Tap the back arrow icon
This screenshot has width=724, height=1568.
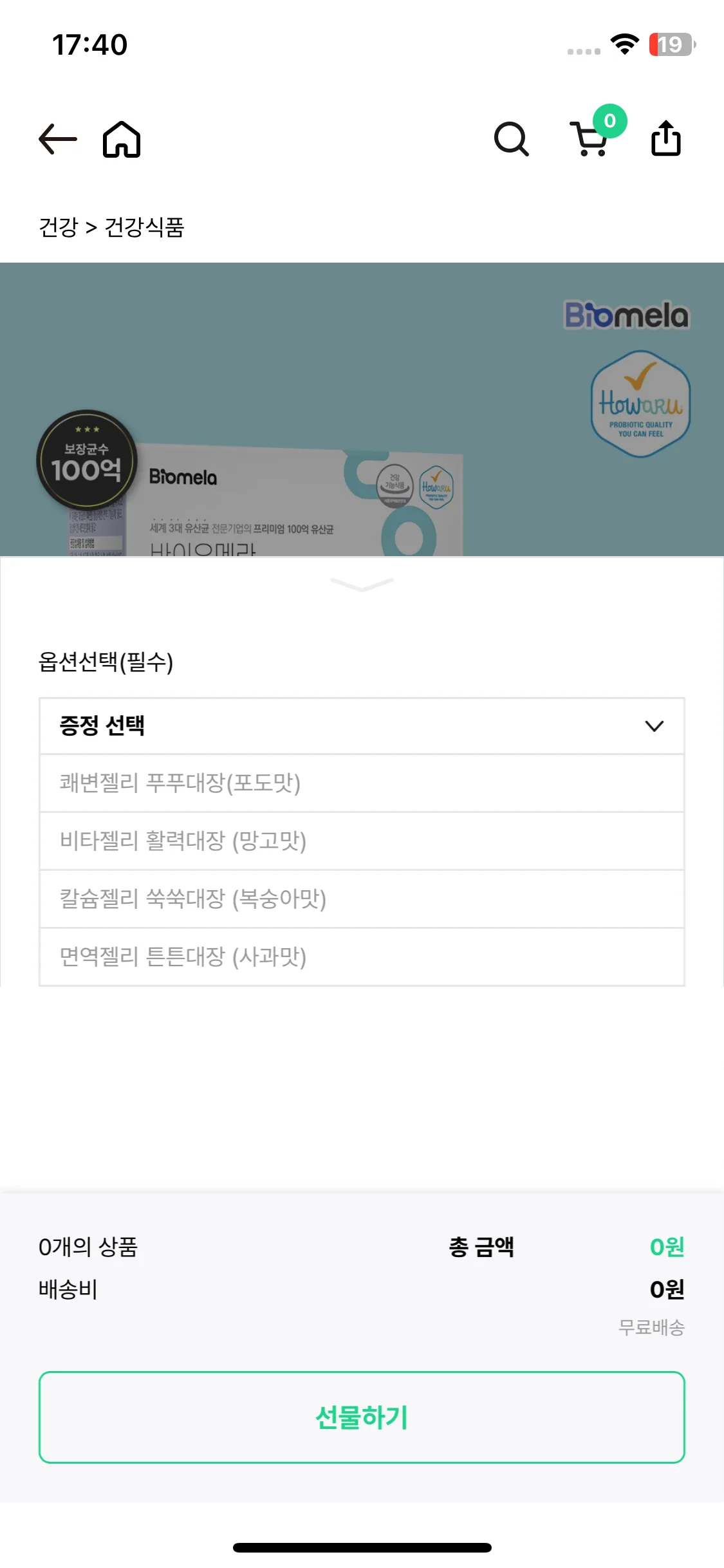pyautogui.click(x=58, y=138)
